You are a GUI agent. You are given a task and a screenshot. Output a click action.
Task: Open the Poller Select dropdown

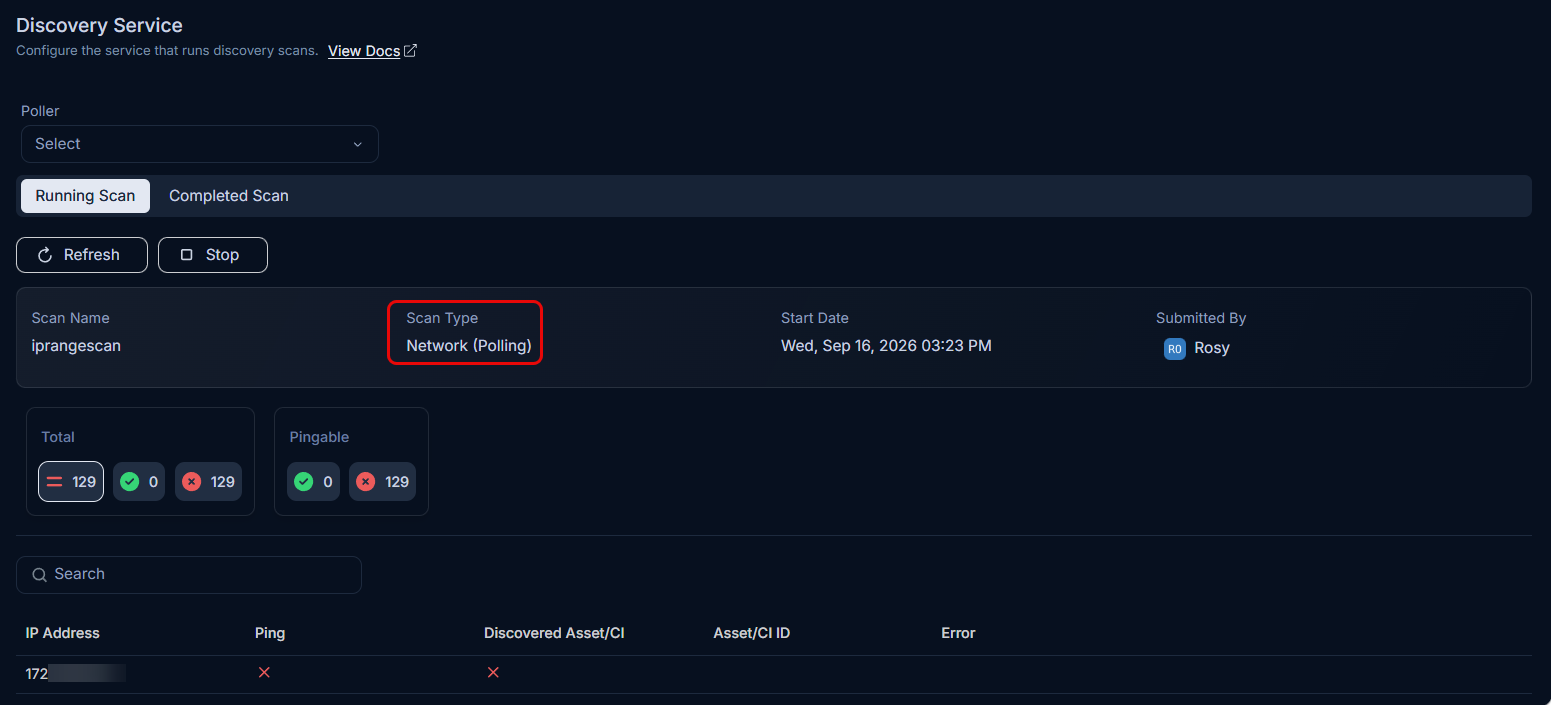click(200, 144)
